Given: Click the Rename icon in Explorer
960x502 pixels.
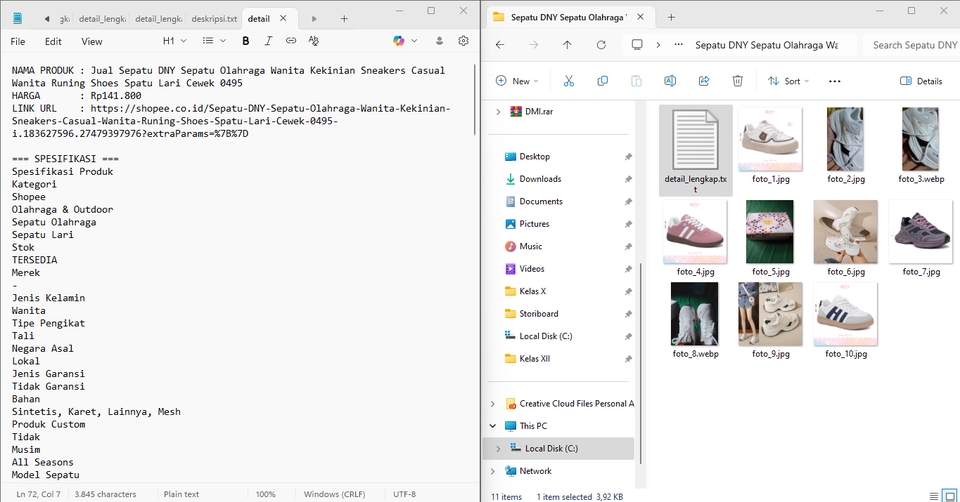Looking at the screenshot, I should coord(669,81).
